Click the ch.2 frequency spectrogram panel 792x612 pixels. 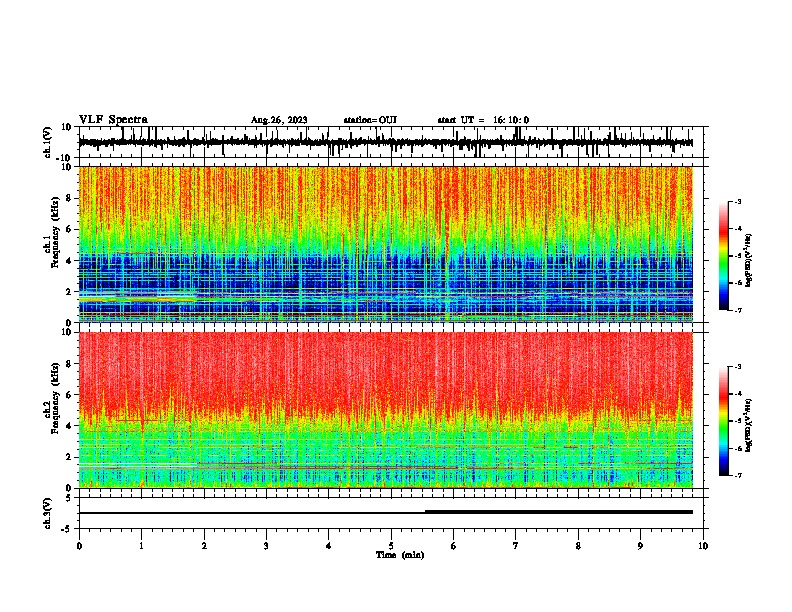[385, 410]
